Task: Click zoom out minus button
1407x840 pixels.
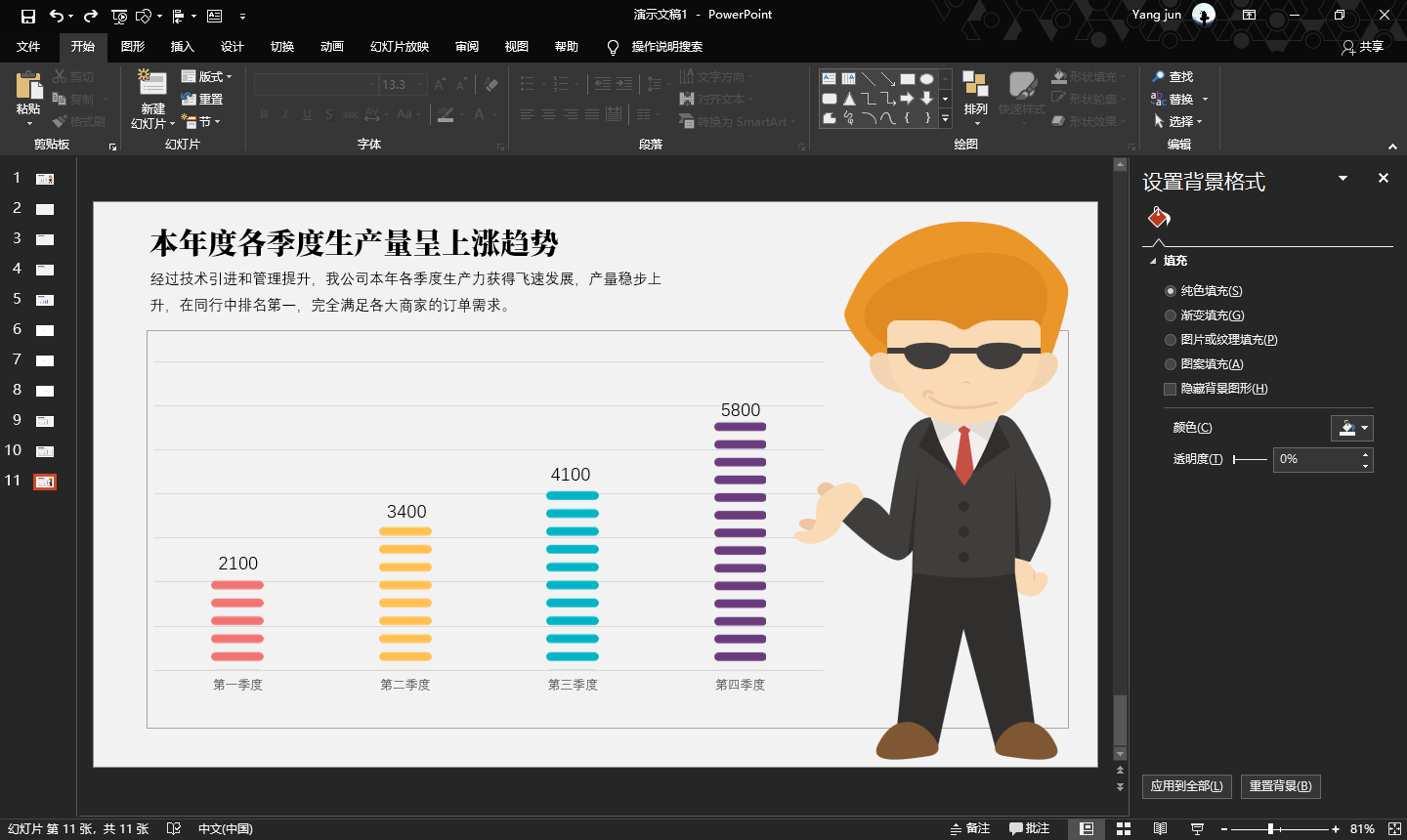Action: pos(1223,829)
